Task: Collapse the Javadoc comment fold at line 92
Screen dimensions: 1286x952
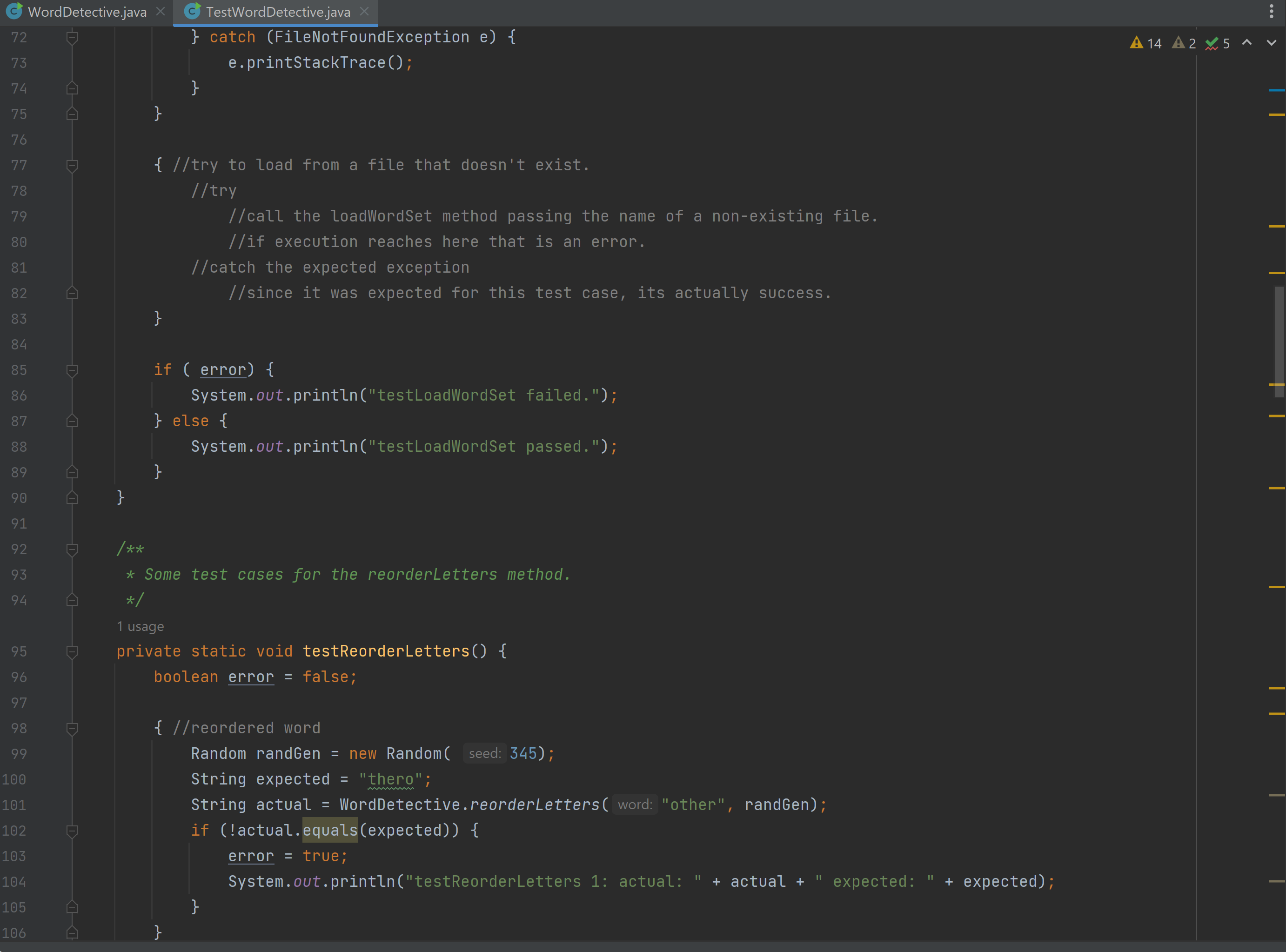Action: 72,549
